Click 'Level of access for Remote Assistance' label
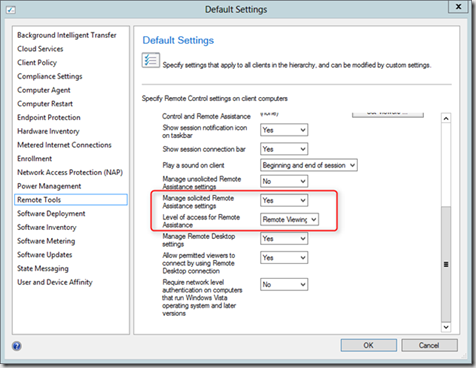Screen dimensions: 476x368 pyautogui.click(x=201, y=221)
